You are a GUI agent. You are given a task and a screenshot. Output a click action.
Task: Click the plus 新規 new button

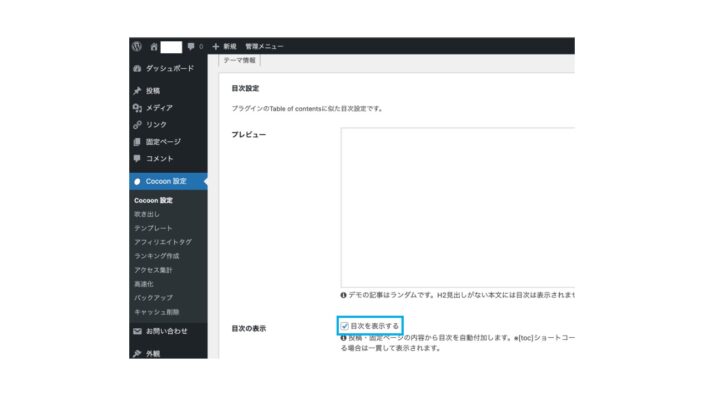[224, 46]
